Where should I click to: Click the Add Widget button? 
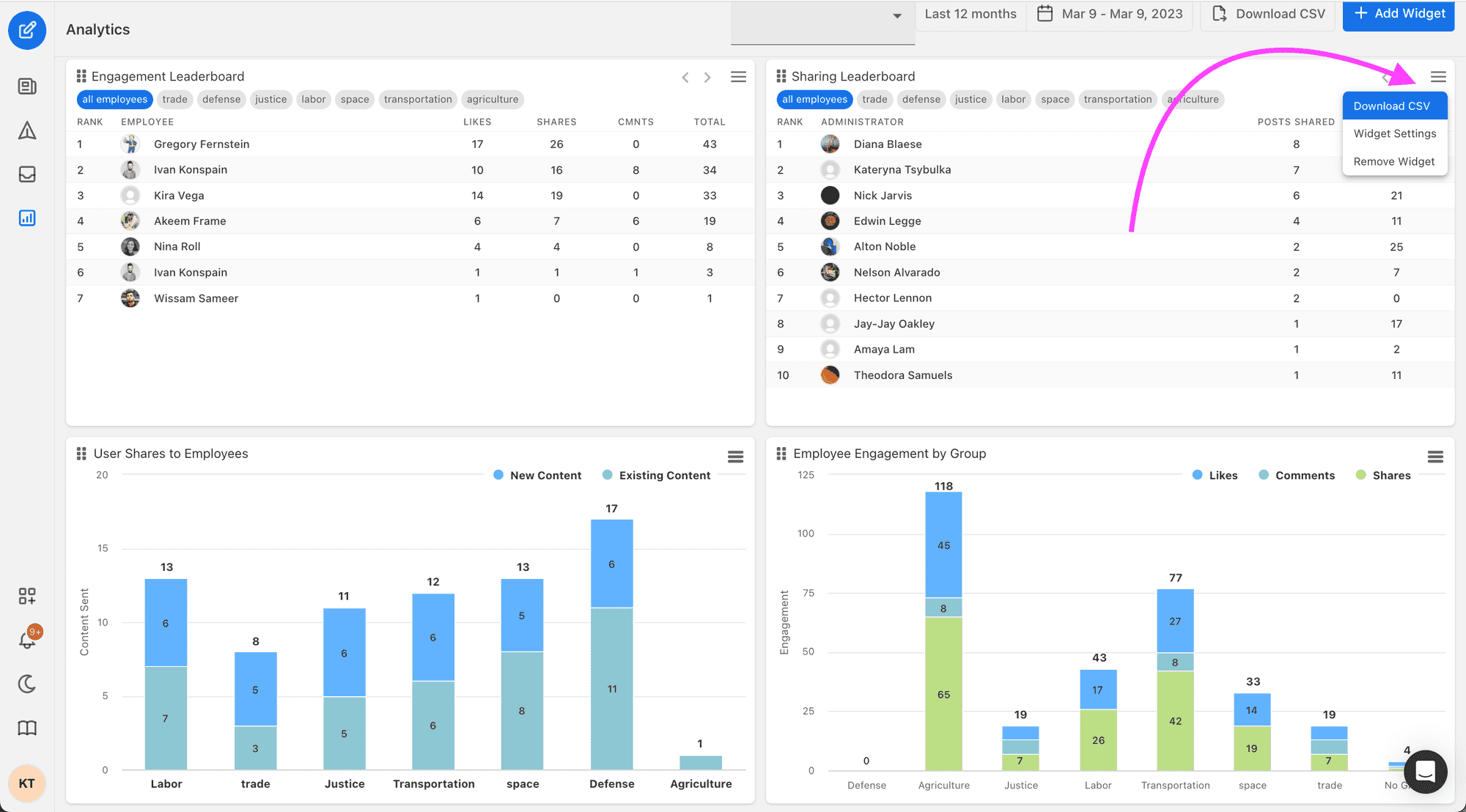click(x=1399, y=14)
